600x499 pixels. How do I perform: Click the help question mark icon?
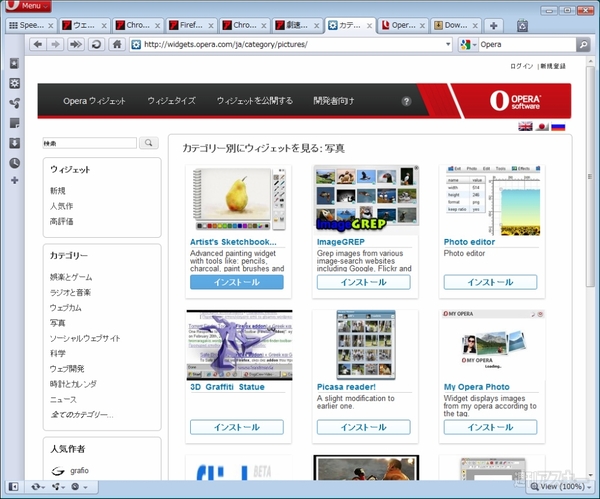pos(406,101)
